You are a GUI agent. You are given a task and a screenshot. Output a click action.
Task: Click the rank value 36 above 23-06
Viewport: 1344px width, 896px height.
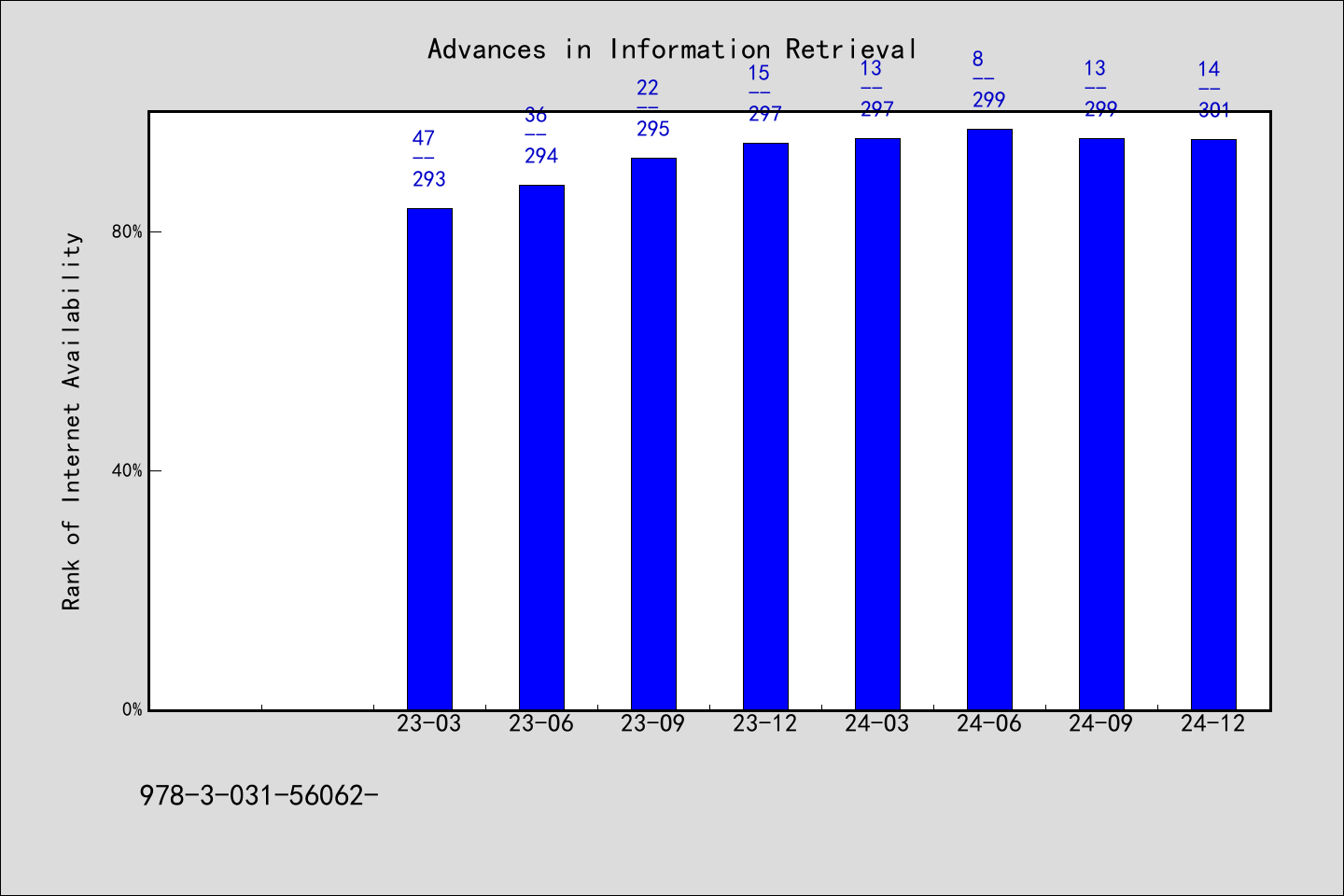(x=536, y=115)
